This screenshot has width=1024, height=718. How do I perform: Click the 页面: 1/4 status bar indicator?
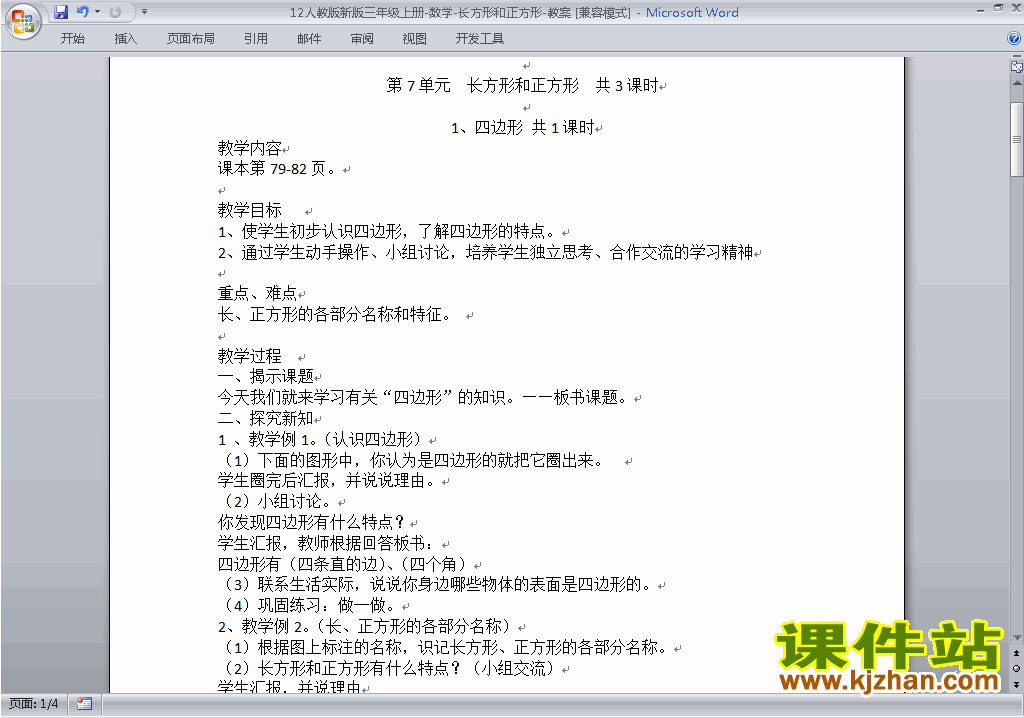pos(33,704)
